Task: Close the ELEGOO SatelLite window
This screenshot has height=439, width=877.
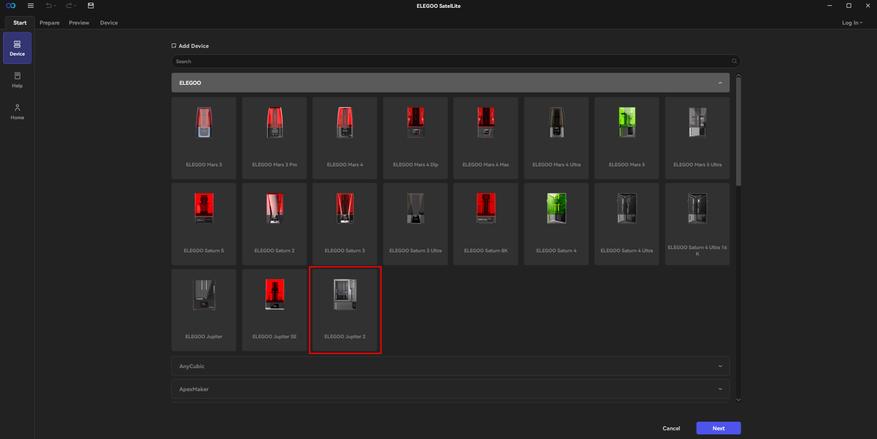Action: [x=868, y=6]
